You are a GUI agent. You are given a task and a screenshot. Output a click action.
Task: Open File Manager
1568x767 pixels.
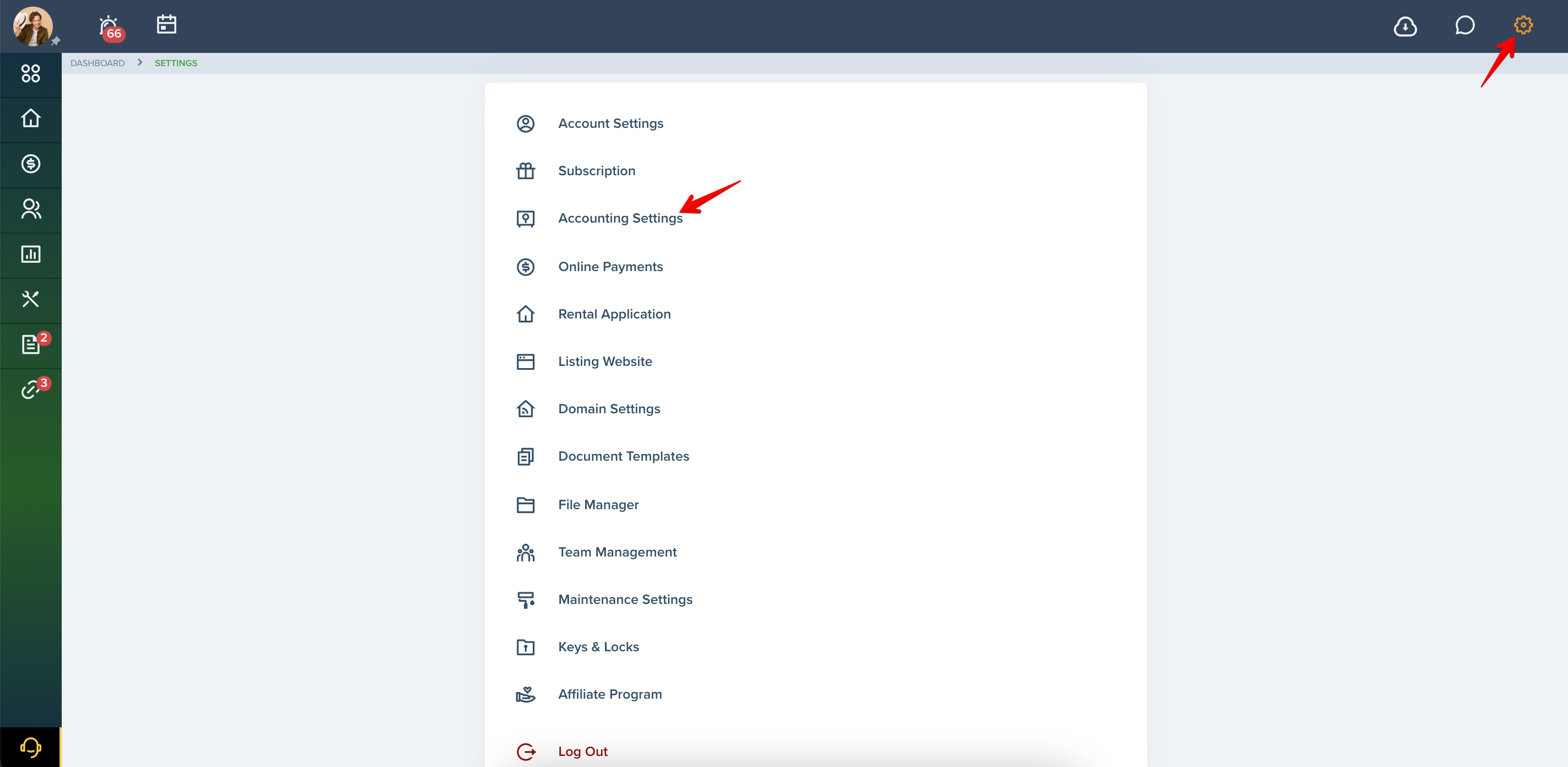click(x=598, y=505)
